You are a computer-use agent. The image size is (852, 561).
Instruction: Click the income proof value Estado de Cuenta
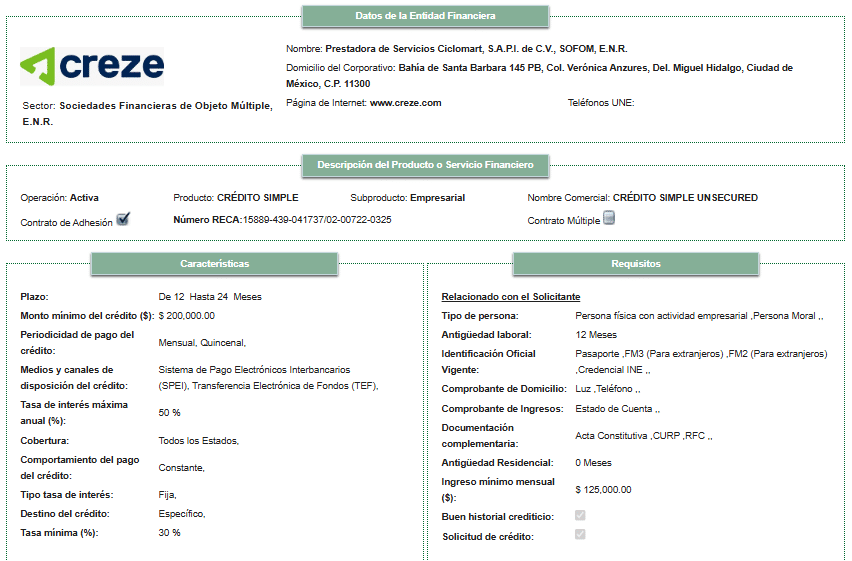click(617, 409)
